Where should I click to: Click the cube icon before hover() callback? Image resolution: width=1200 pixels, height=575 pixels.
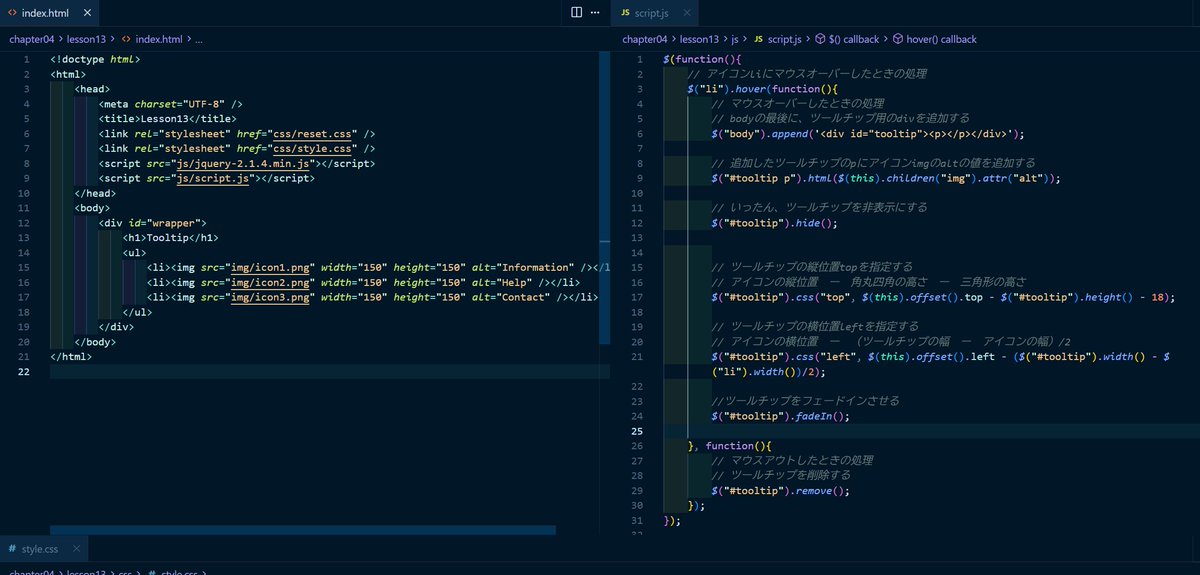pyautogui.click(x=898, y=39)
